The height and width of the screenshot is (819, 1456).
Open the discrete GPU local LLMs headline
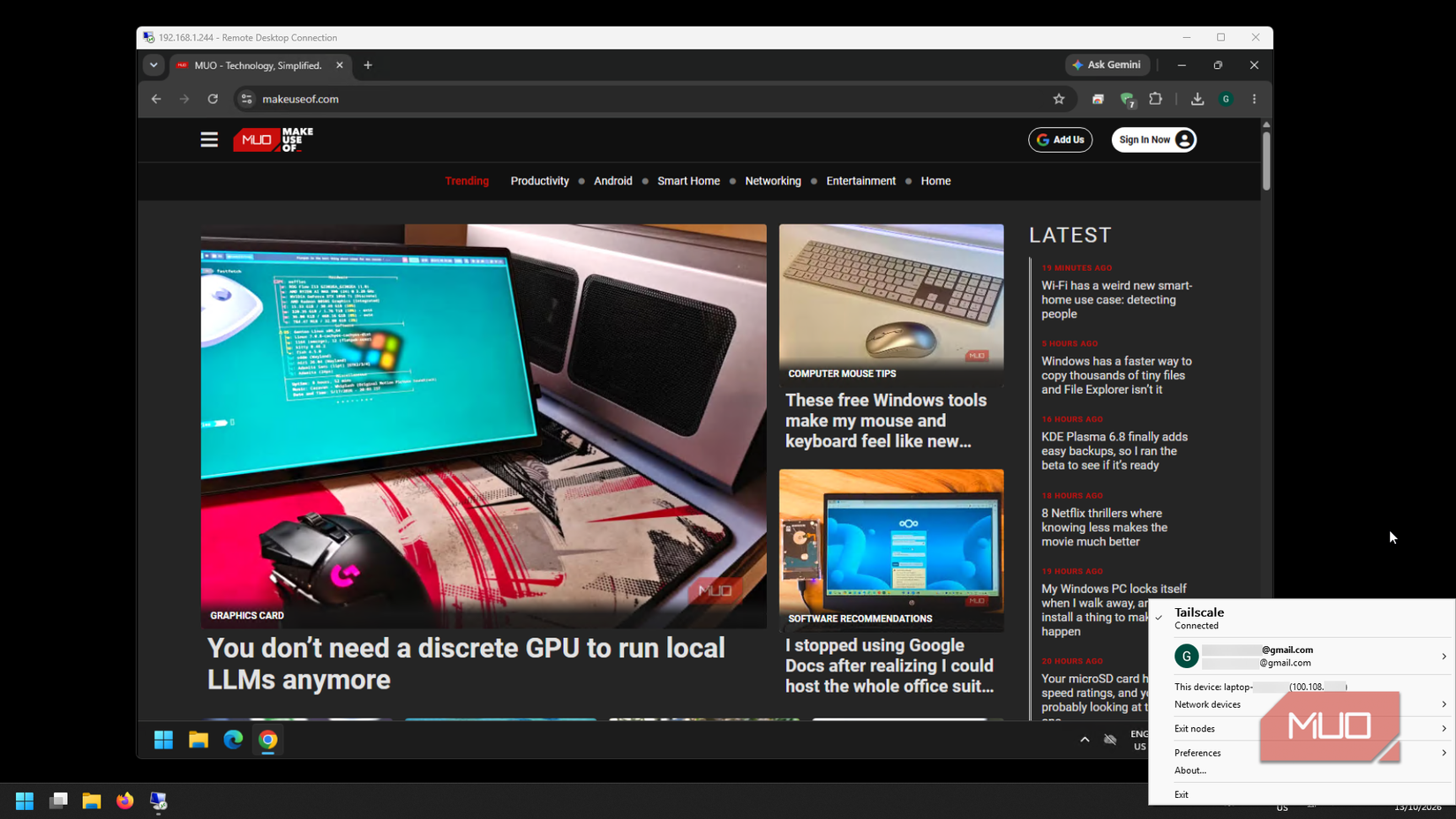pos(466,664)
